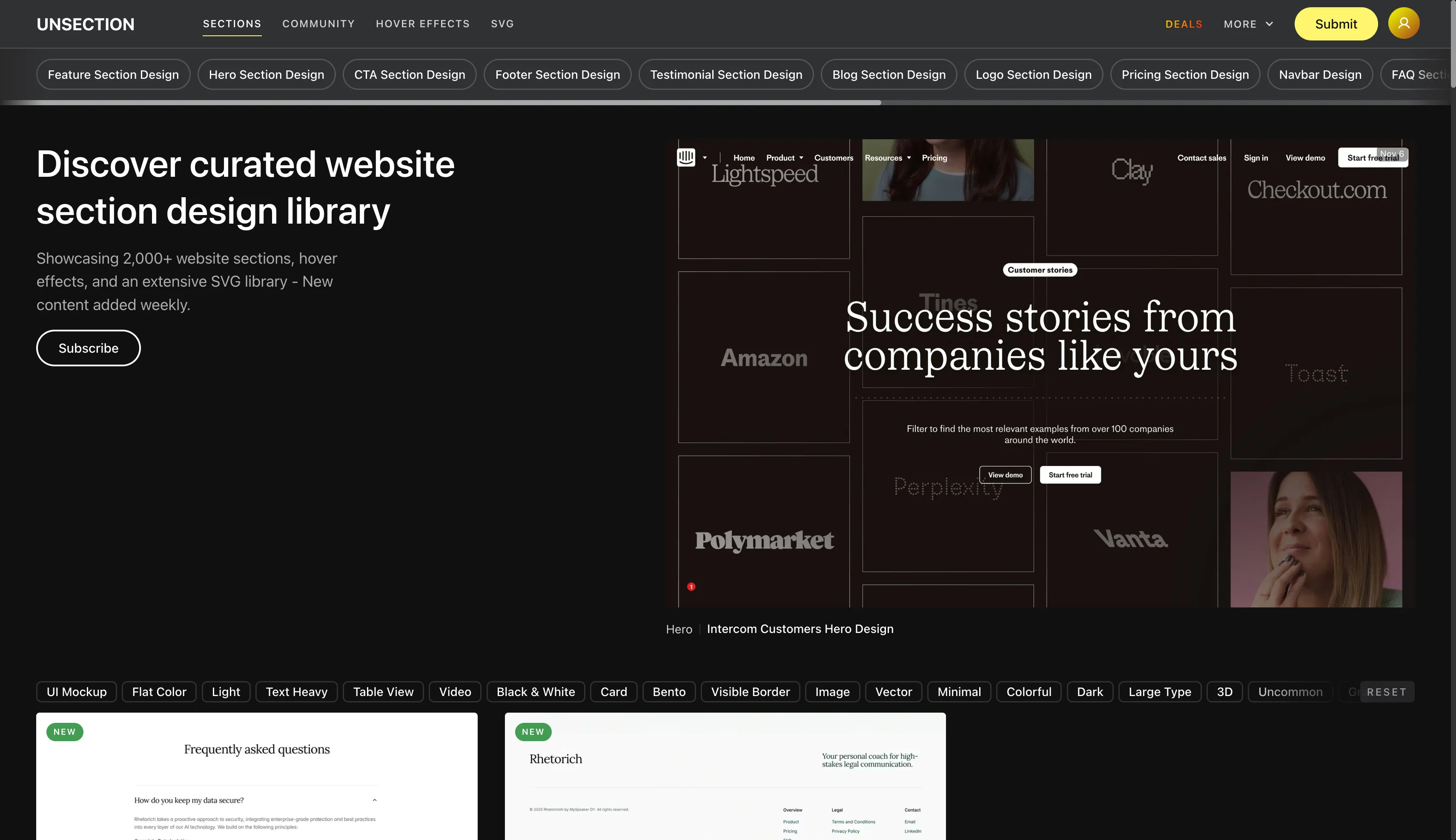Expand the Product dropdown in preview navbar

coord(784,158)
